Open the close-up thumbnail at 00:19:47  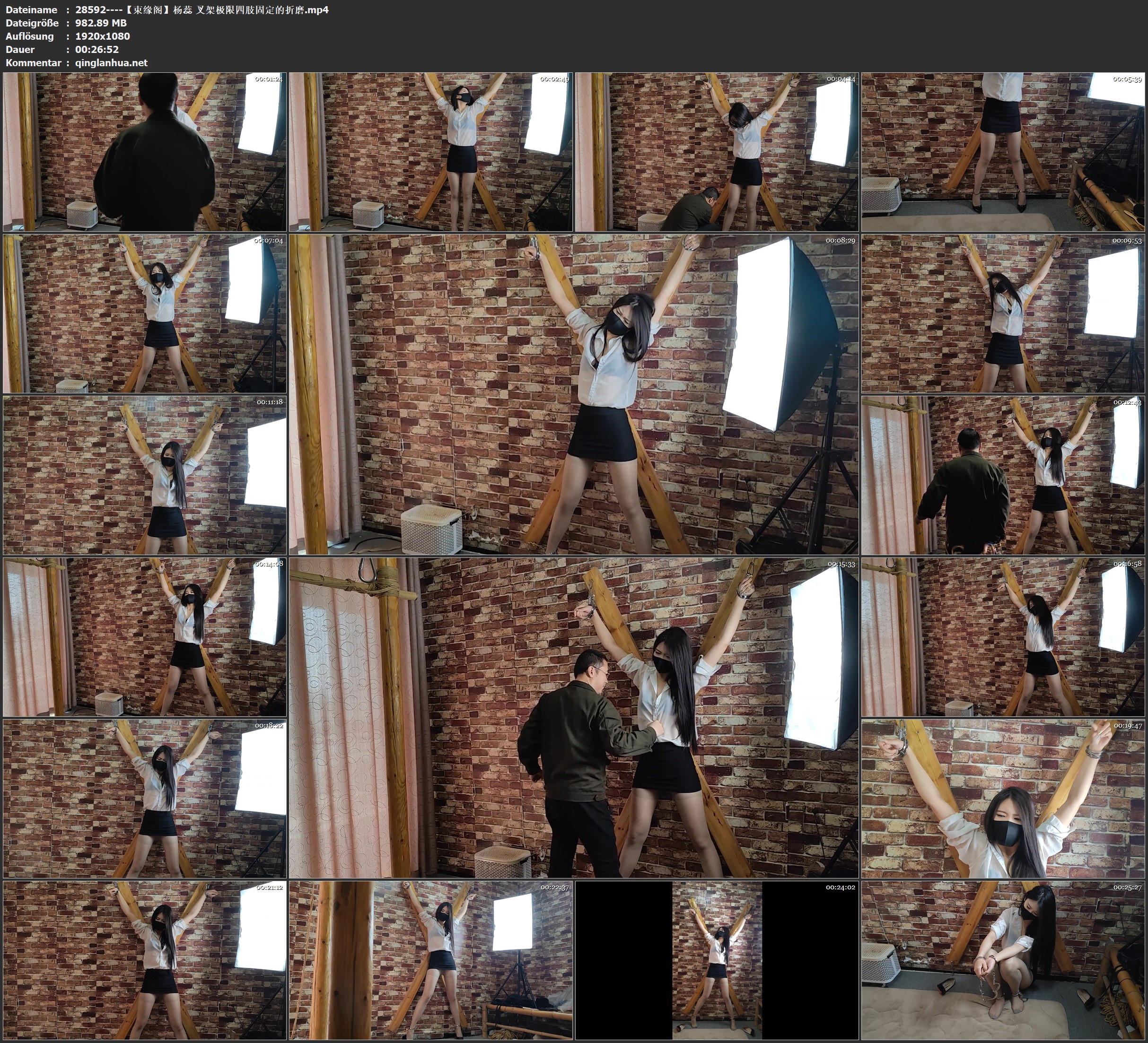click(x=1002, y=799)
